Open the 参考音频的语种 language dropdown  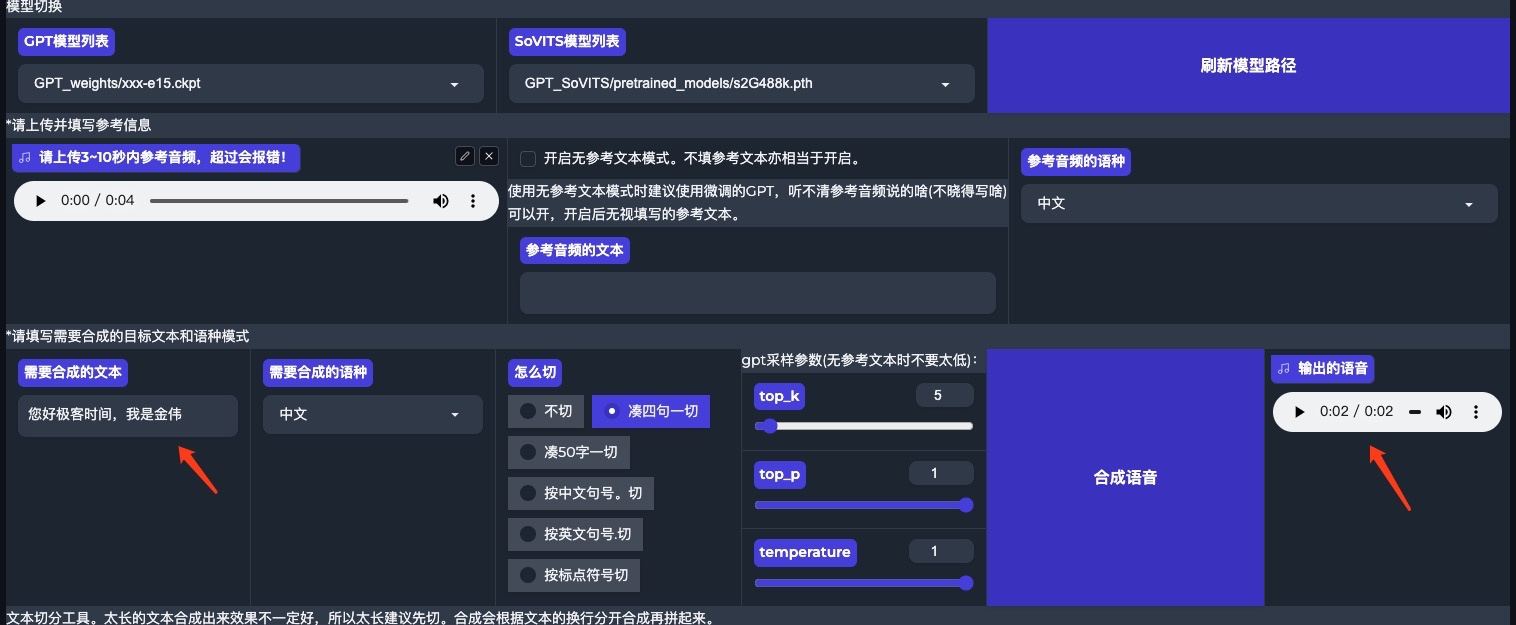click(1258, 203)
